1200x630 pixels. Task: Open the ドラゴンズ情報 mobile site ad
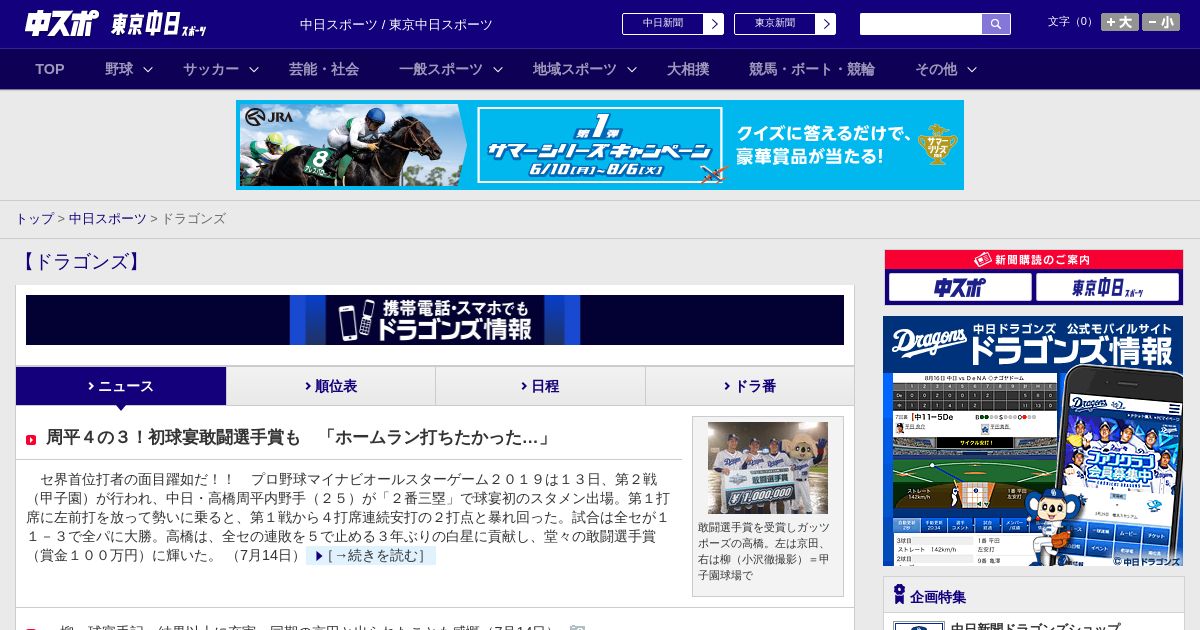tap(1033, 442)
